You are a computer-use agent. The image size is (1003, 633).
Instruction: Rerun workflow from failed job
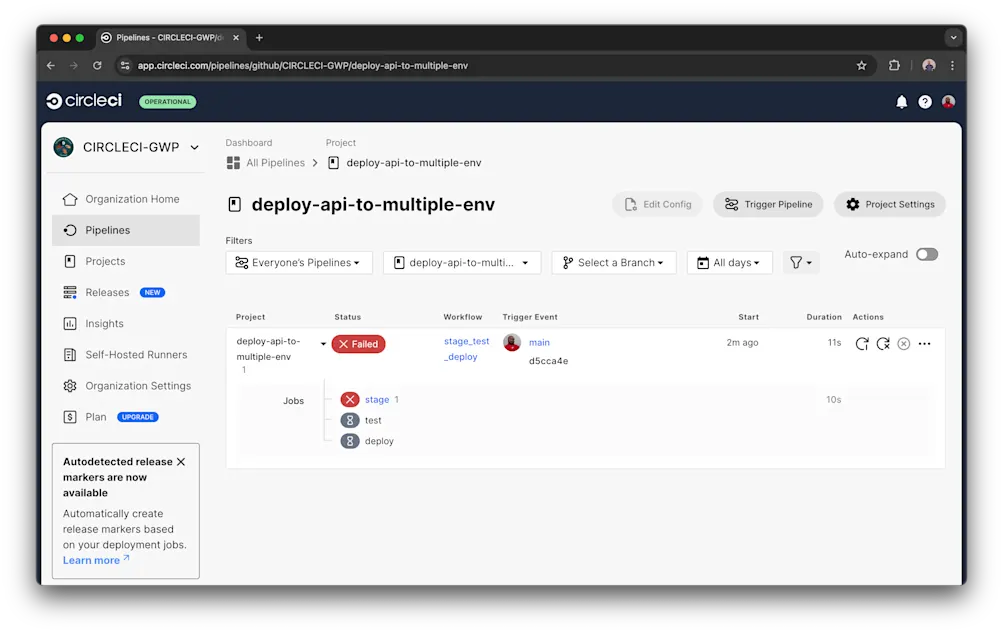[x=883, y=343]
